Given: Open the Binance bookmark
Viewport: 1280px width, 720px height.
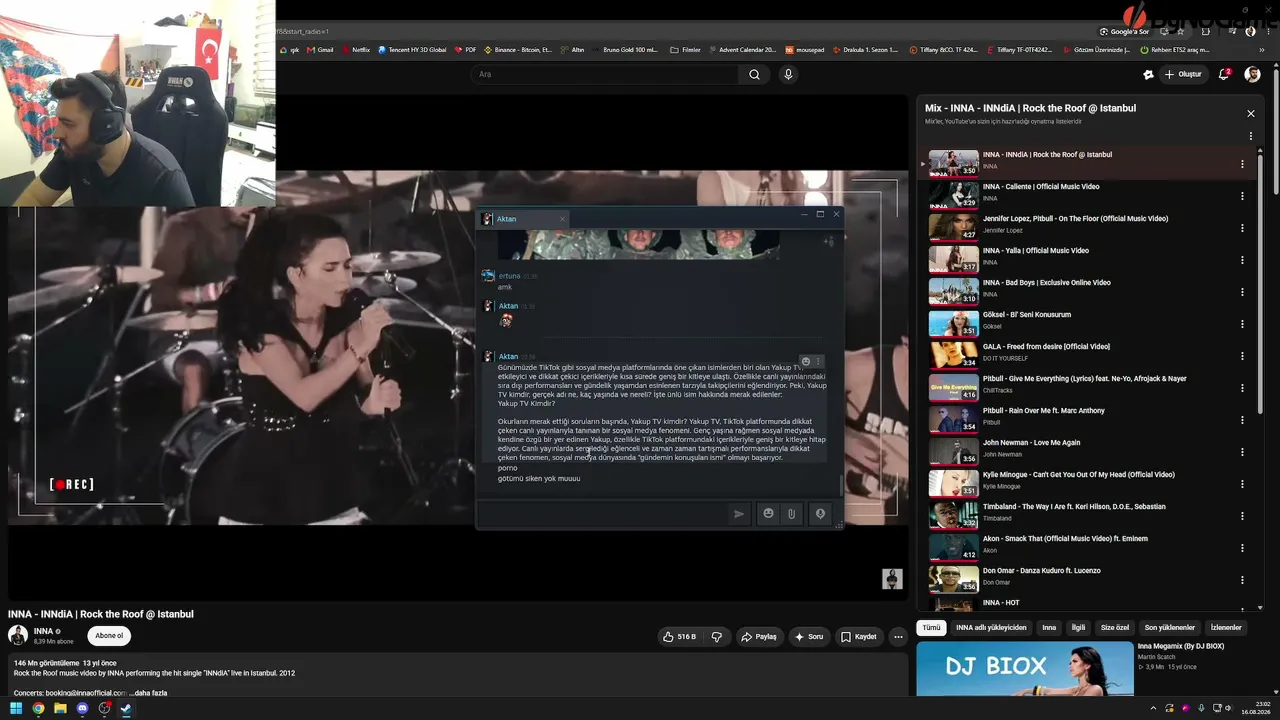Looking at the screenshot, I should point(518,50).
